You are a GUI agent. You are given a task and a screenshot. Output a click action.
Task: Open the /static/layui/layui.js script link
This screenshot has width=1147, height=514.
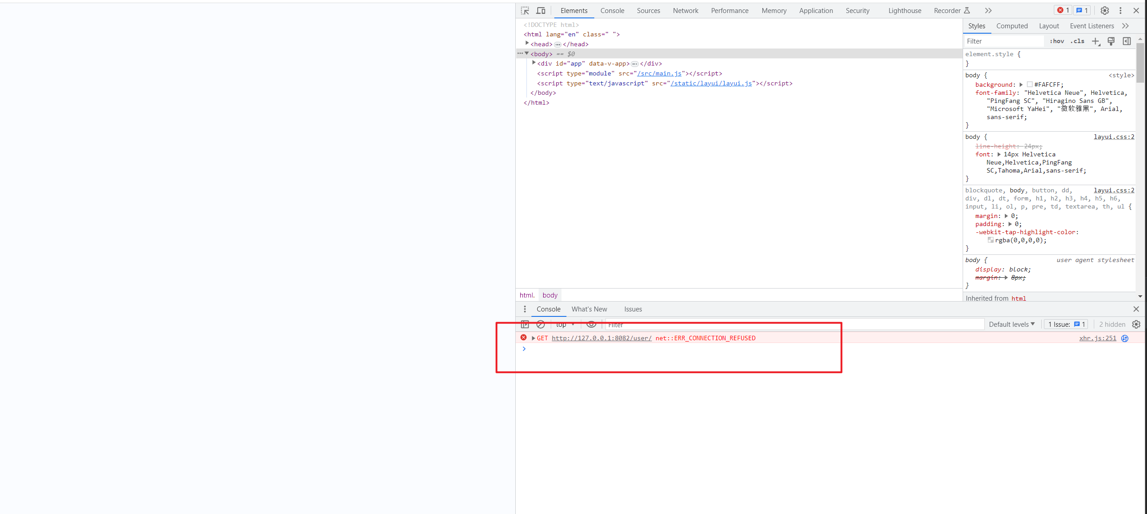[712, 83]
